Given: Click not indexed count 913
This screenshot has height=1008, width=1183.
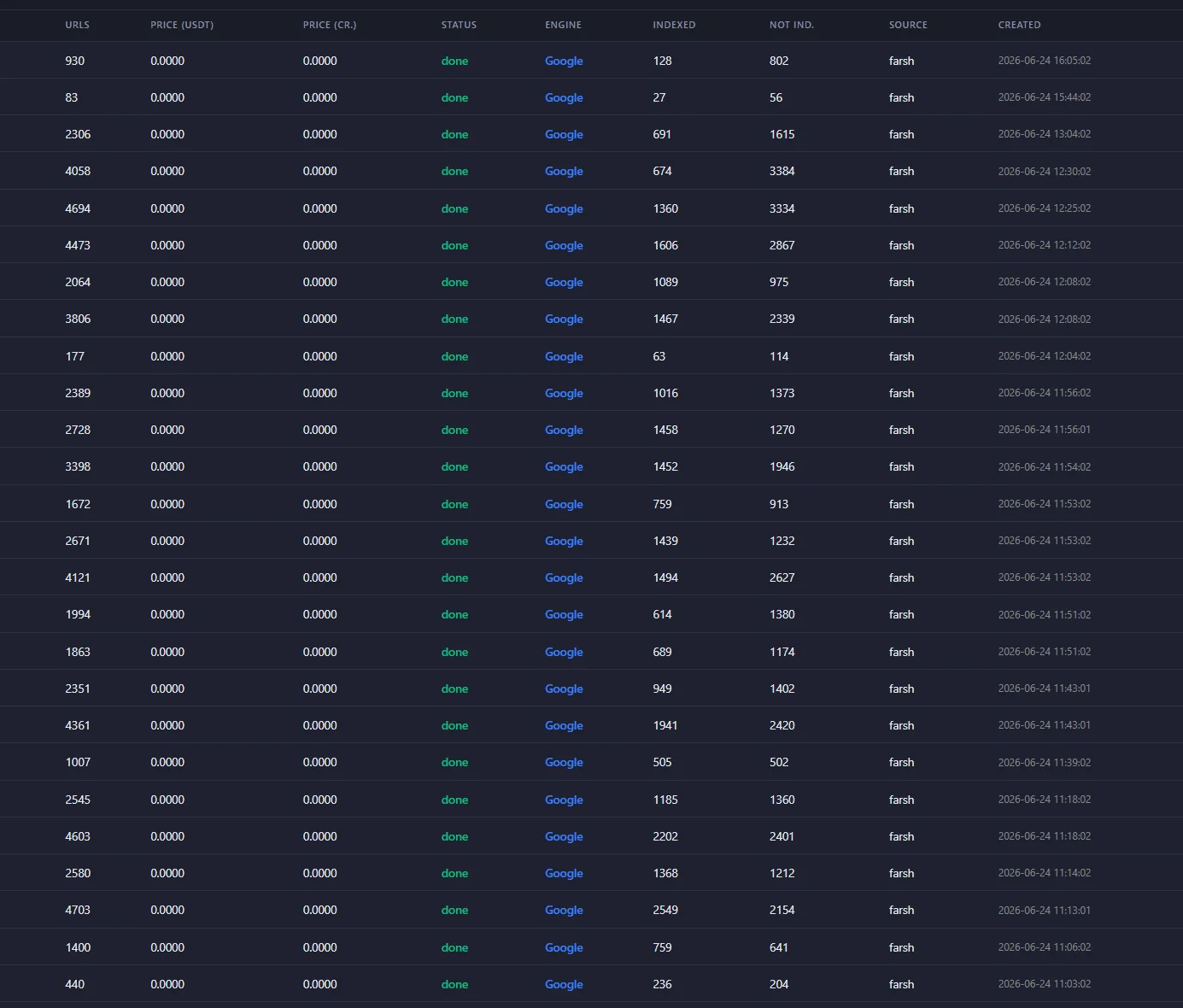Looking at the screenshot, I should [779, 504].
